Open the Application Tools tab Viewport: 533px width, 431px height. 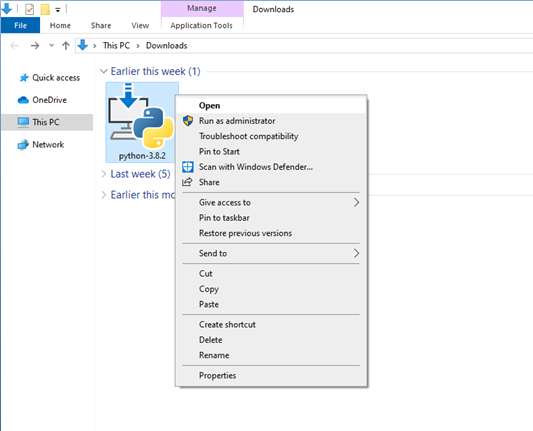(x=202, y=25)
